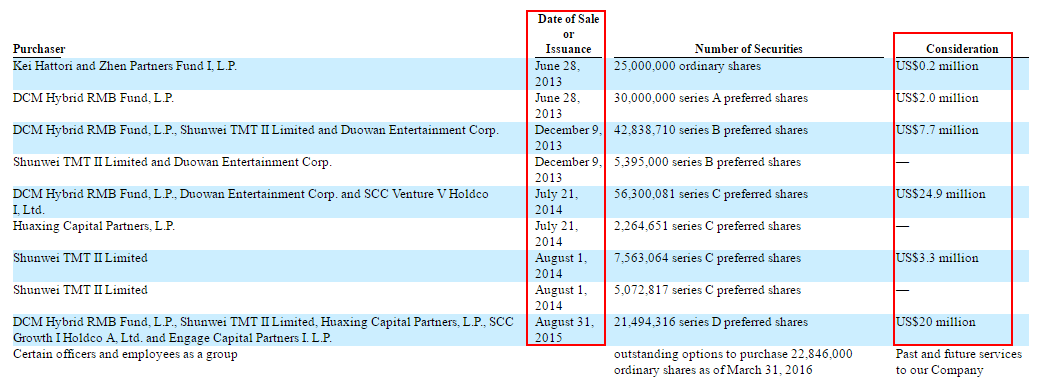This screenshot has width=1055, height=387.
Task: Select 30,000,000 series A preferred shares cell
Action: (x=711, y=98)
